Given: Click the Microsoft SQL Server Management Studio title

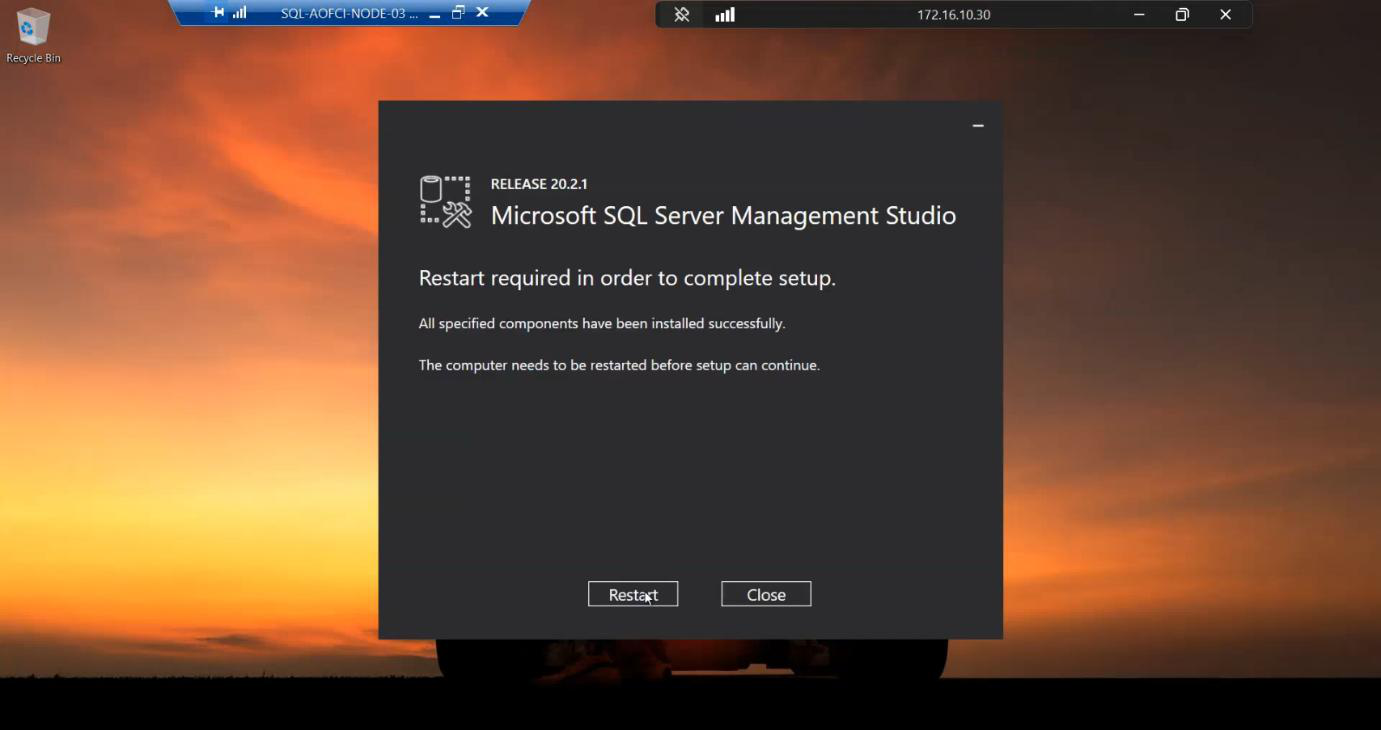Looking at the screenshot, I should 723,216.
